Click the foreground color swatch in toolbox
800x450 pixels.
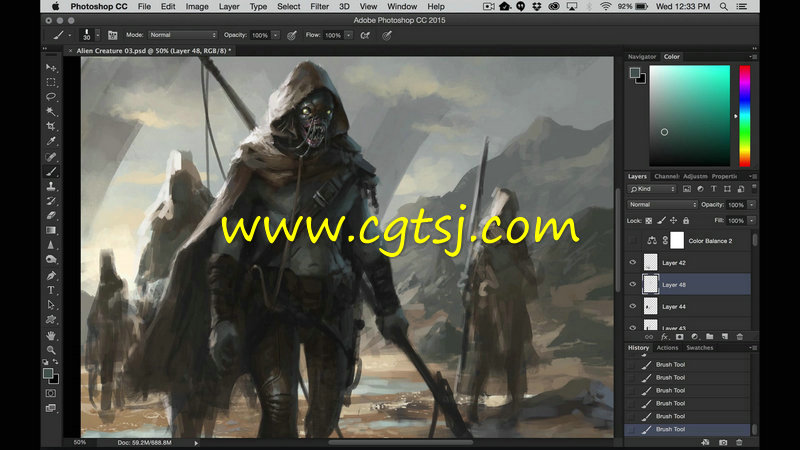pyautogui.click(x=48, y=373)
